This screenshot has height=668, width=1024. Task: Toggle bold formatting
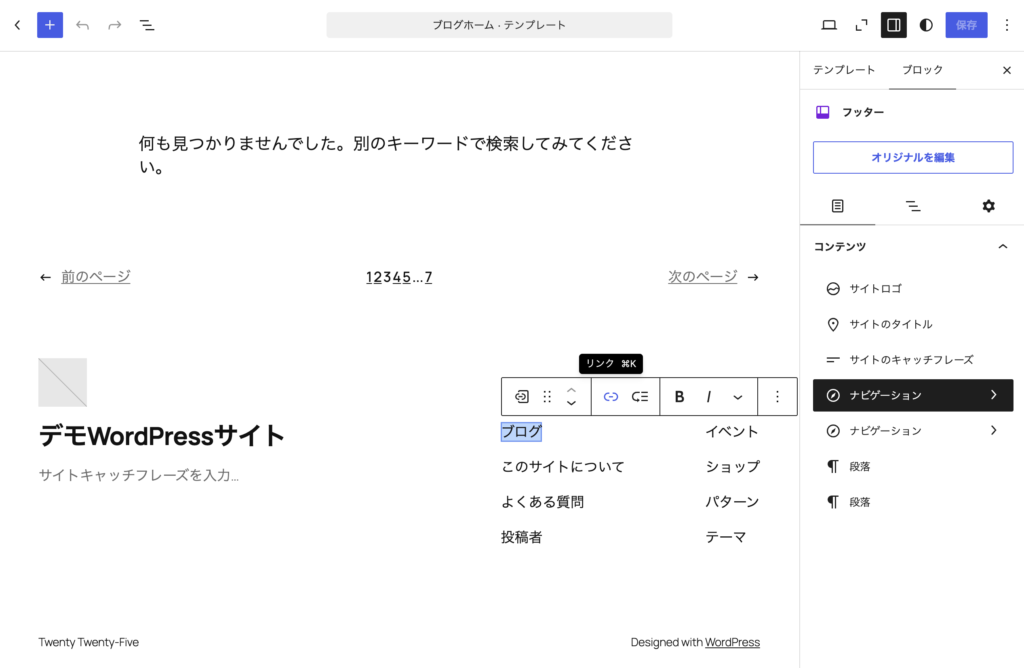[679, 396]
